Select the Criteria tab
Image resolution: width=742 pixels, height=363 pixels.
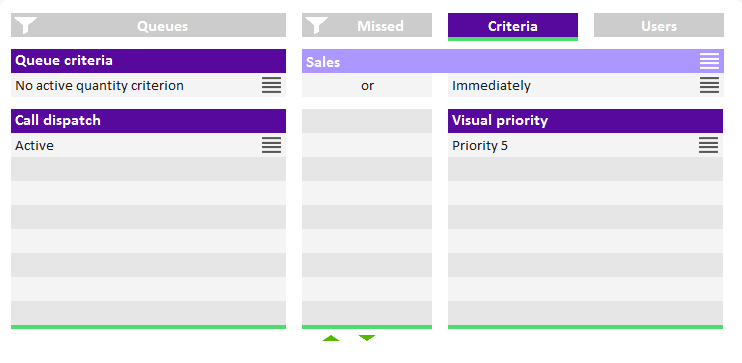(512, 26)
